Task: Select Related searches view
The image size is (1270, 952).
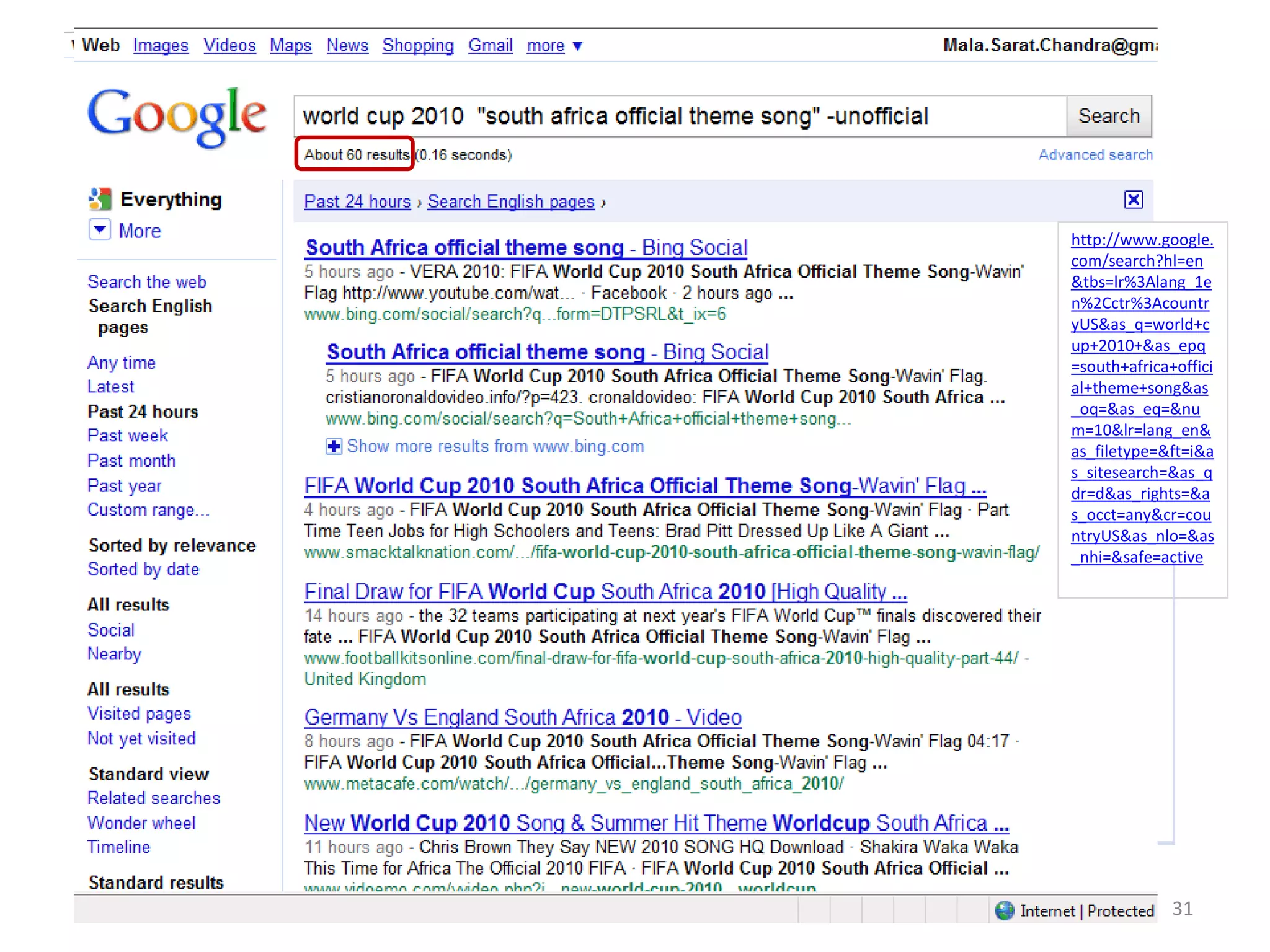Action: point(154,798)
